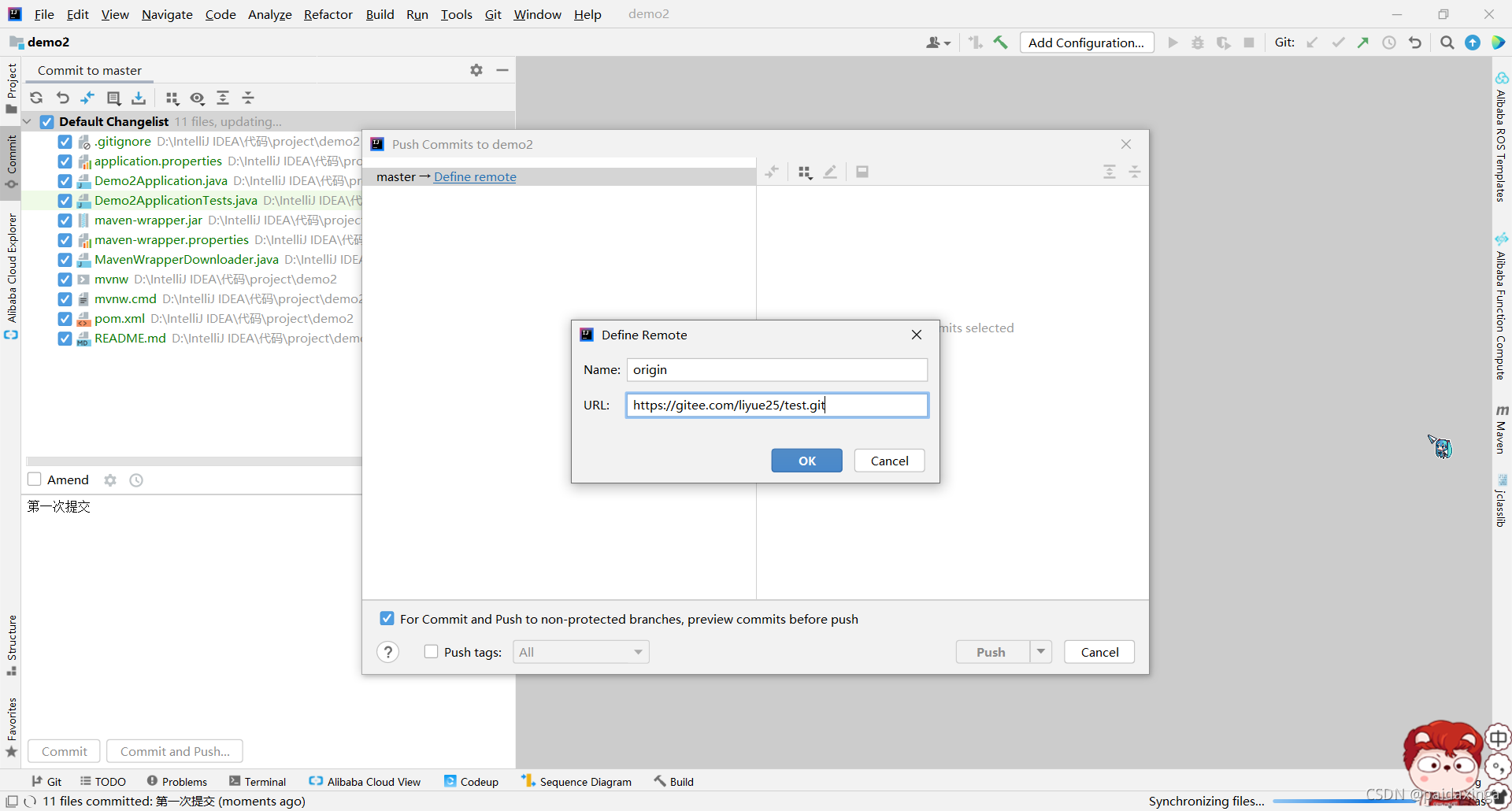Viewport: 1512px width, 811px height.
Task: Open Commit panel settings gear
Action: coord(476,70)
